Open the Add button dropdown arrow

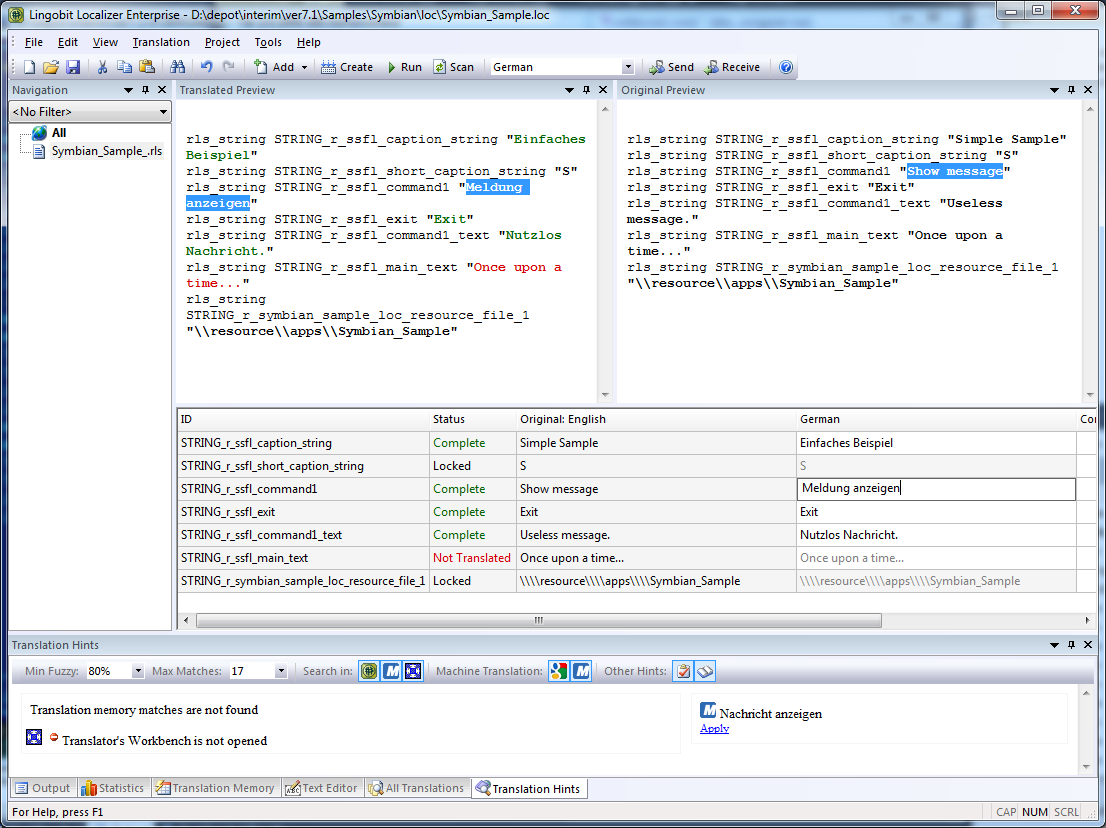click(x=305, y=68)
